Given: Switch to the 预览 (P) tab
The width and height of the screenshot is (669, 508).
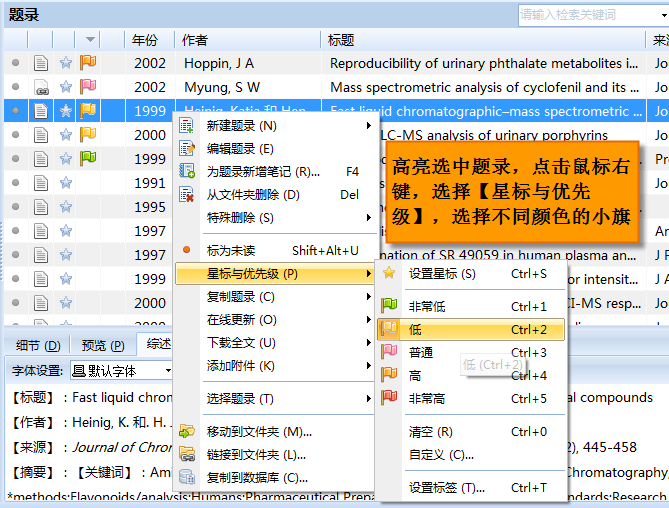Looking at the screenshot, I should [x=103, y=345].
